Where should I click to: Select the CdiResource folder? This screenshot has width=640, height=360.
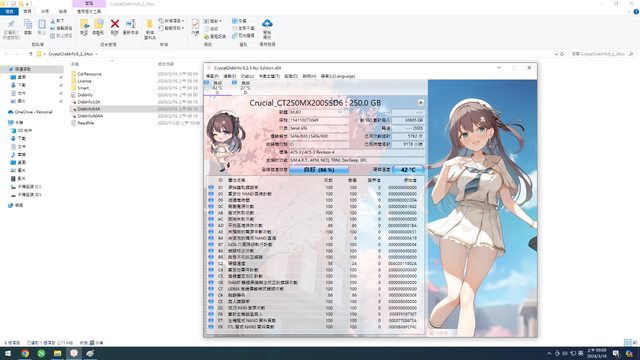pos(89,74)
